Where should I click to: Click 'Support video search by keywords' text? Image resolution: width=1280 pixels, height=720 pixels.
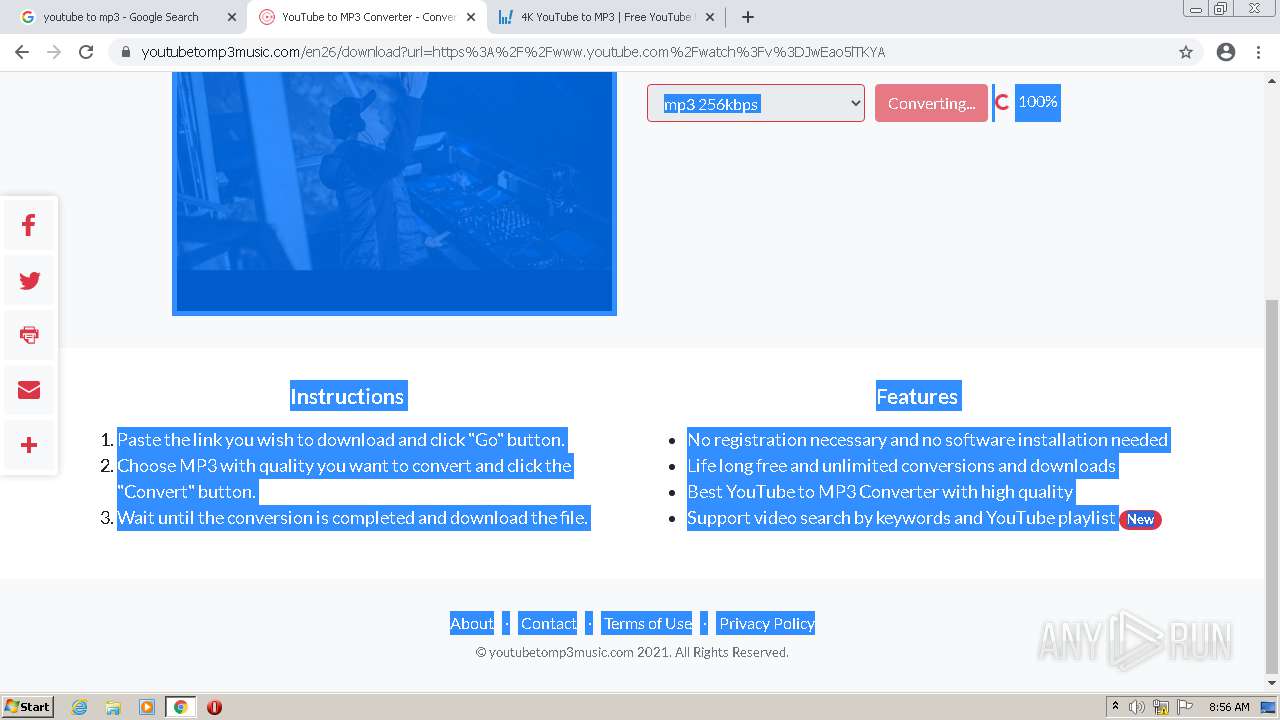point(901,517)
